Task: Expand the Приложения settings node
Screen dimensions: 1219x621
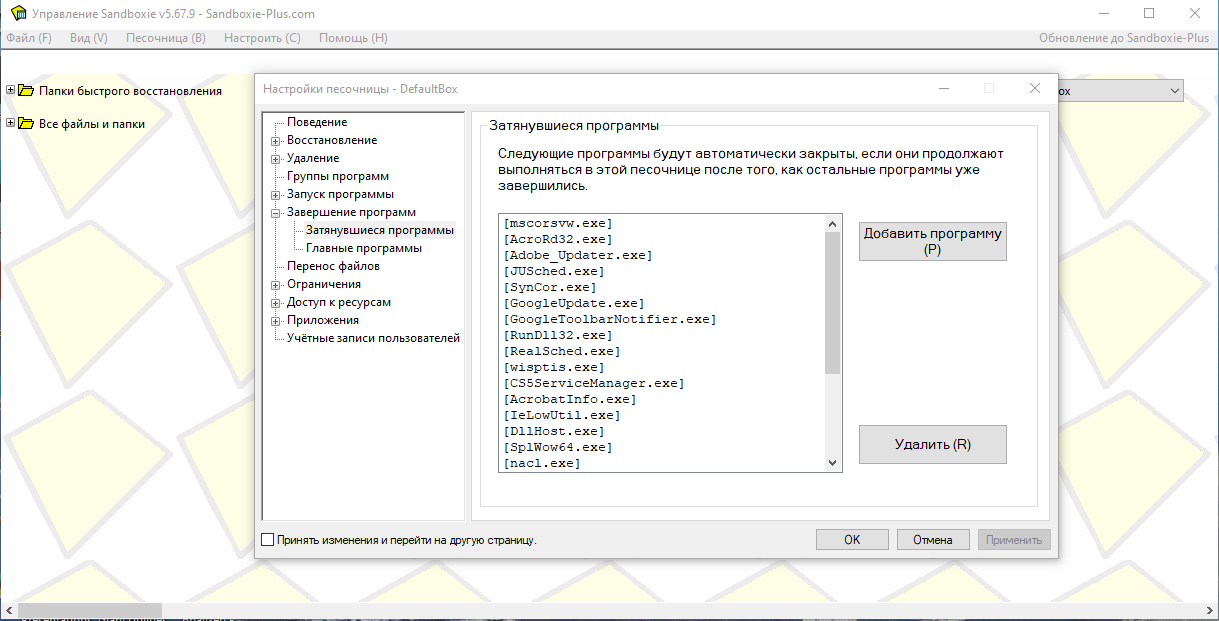Action: [x=275, y=321]
